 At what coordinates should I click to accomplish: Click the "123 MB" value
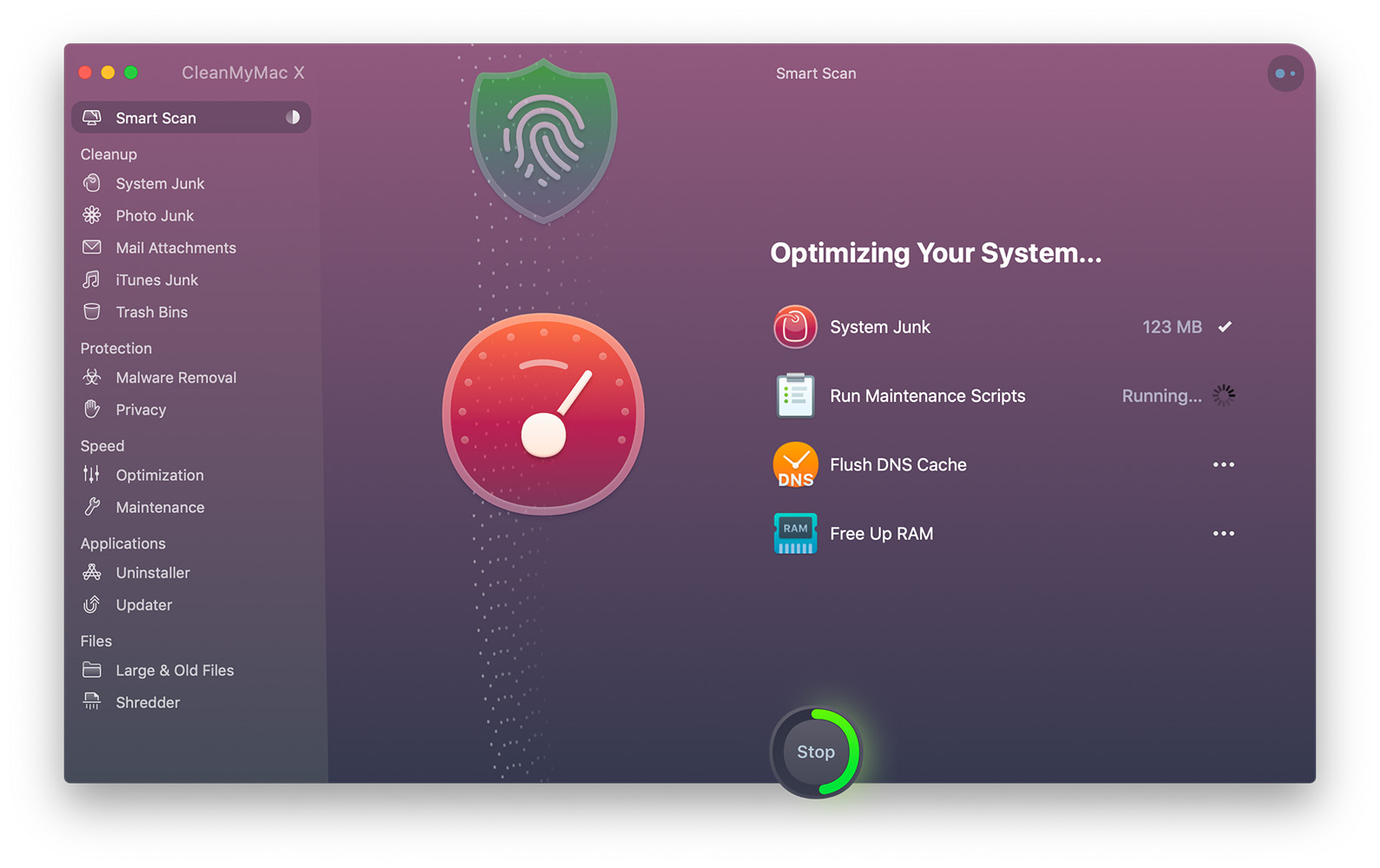pos(1172,327)
